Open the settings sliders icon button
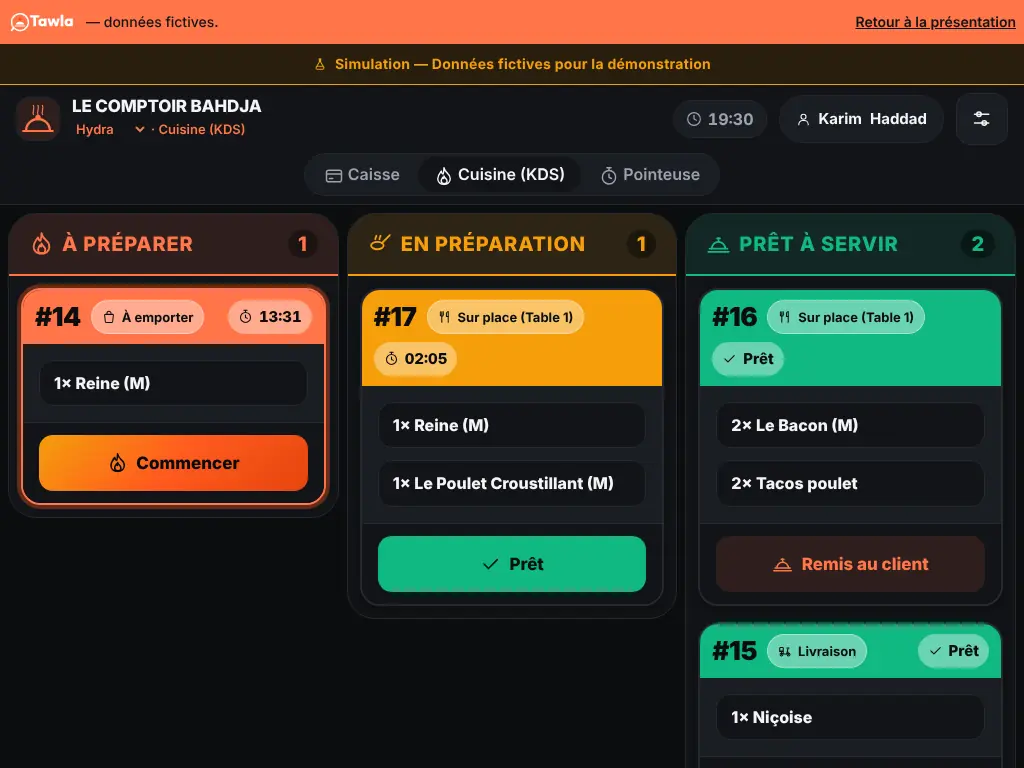This screenshot has width=1024, height=768. (x=982, y=119)
